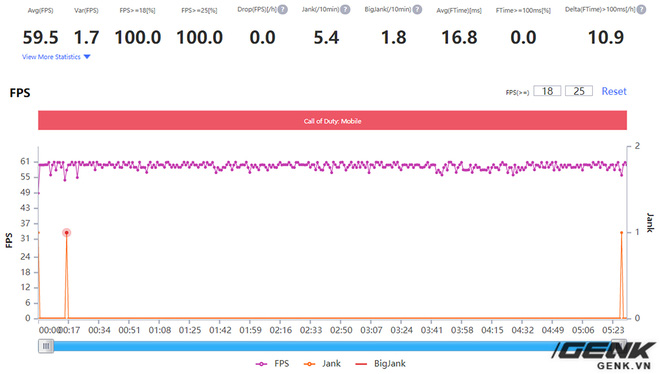Screen dimensions: 660x374
Task: Toggle the BigJank series in legend
Action: [x=381, y=363]
